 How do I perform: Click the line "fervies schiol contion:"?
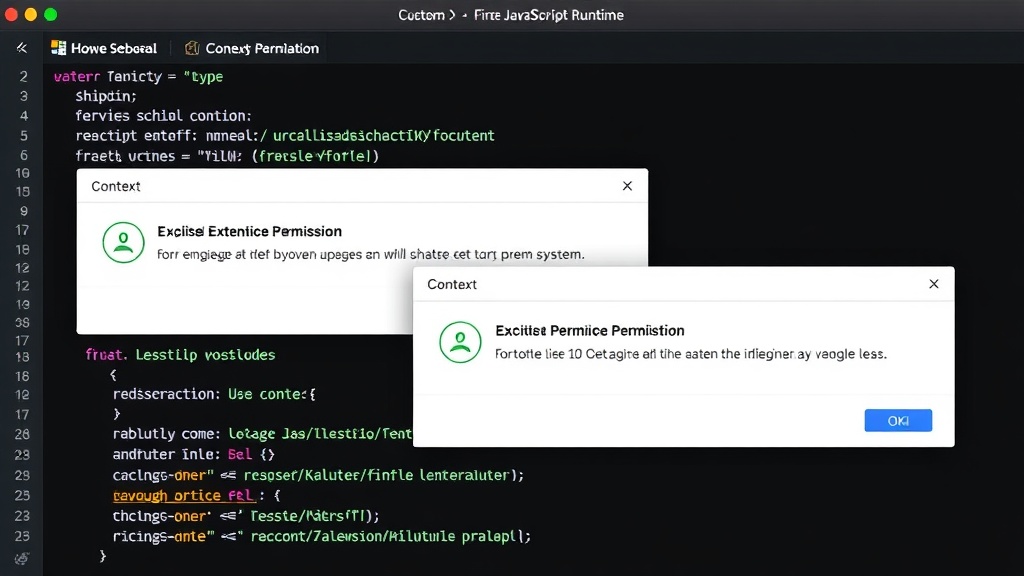(x=163, y=116)
